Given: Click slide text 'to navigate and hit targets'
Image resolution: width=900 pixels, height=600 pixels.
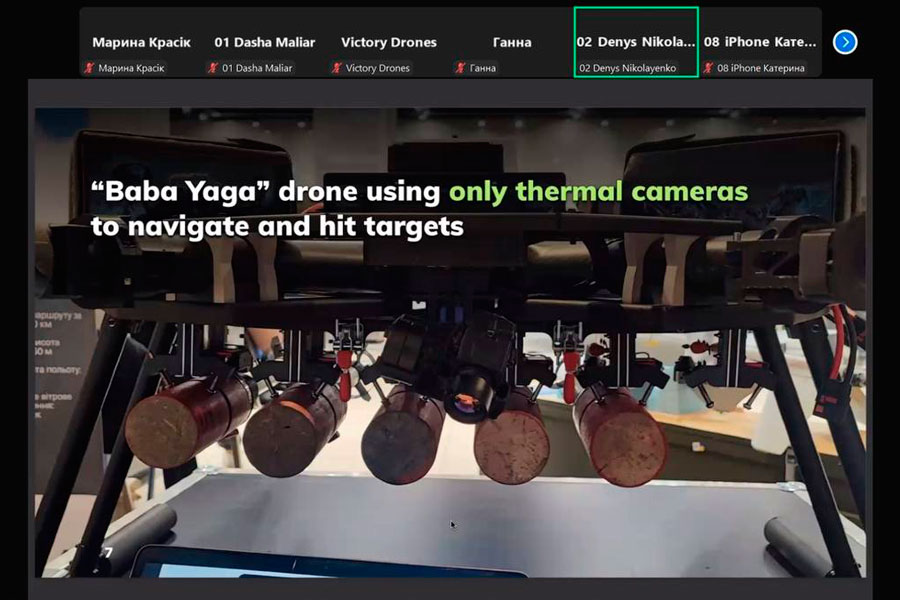Looking at the screenshot, I should (277, 226).
